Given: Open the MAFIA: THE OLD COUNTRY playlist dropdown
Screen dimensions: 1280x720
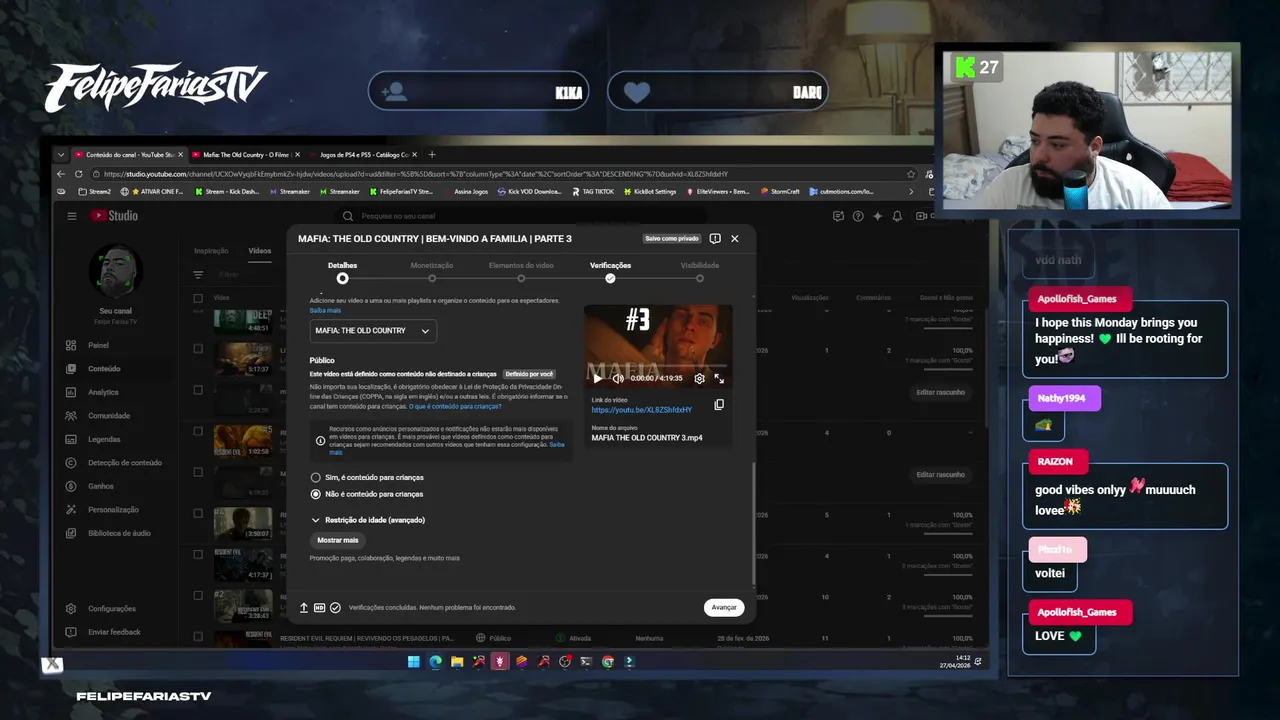Looking at the screenshot, I should coord(373,331).
